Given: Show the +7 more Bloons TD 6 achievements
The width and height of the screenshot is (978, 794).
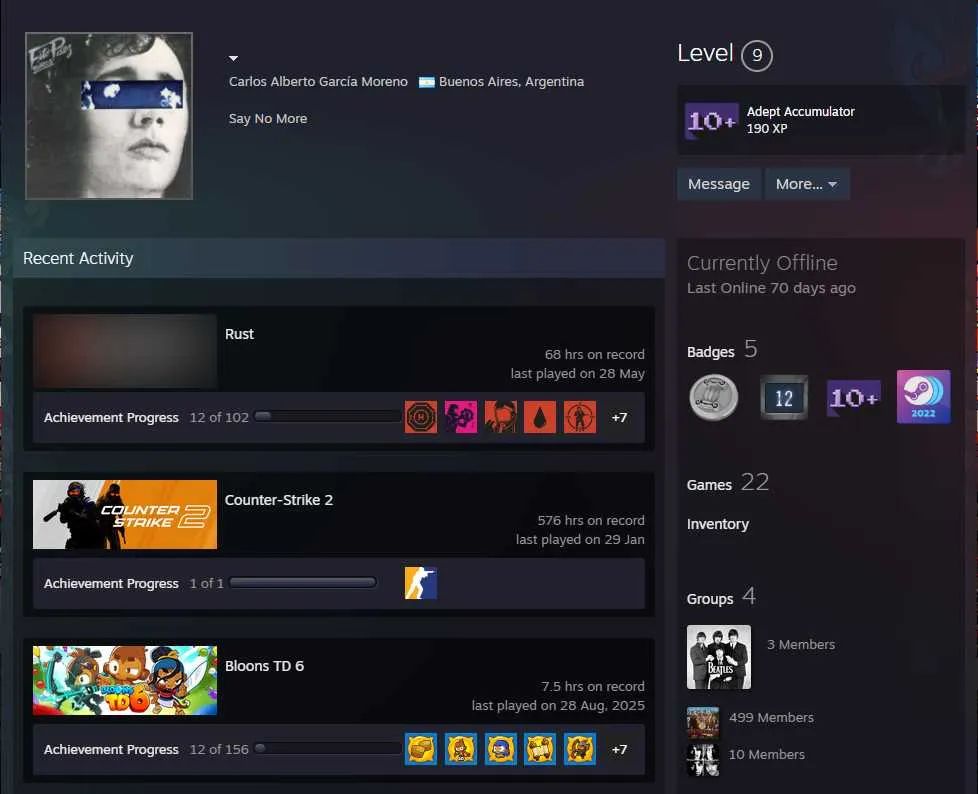Looking at the screenshot, I should coord(619,749).
